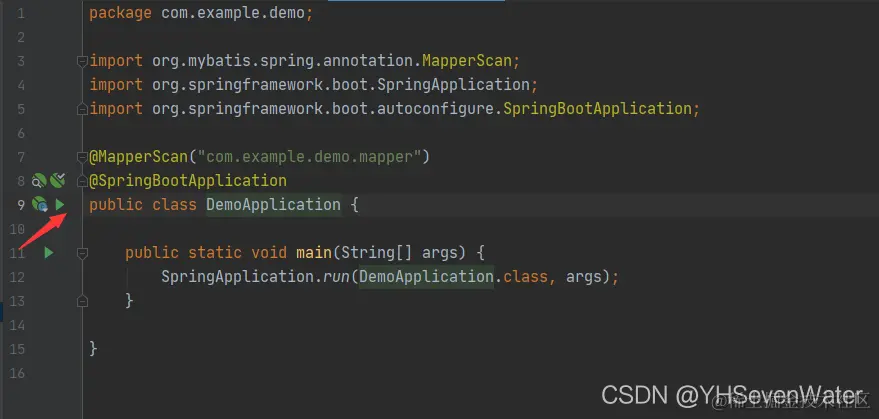Click line number 16 in the gutter
Screen dimensions: 879x419
[17, 373]
